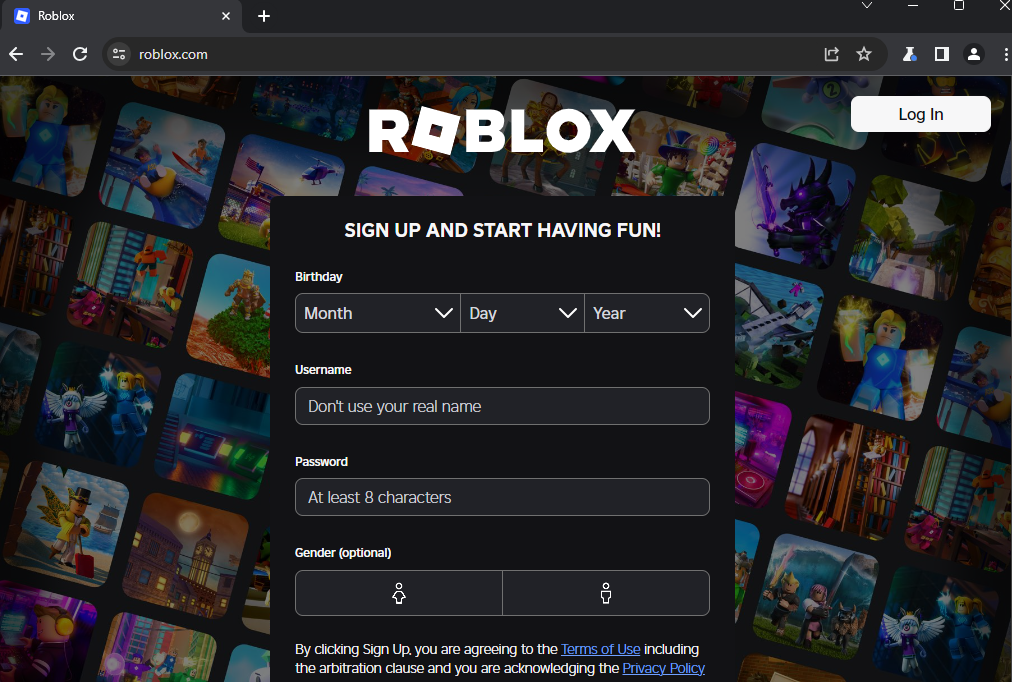
Task: Open Chrome Labs flask icon
Action: 909,54
